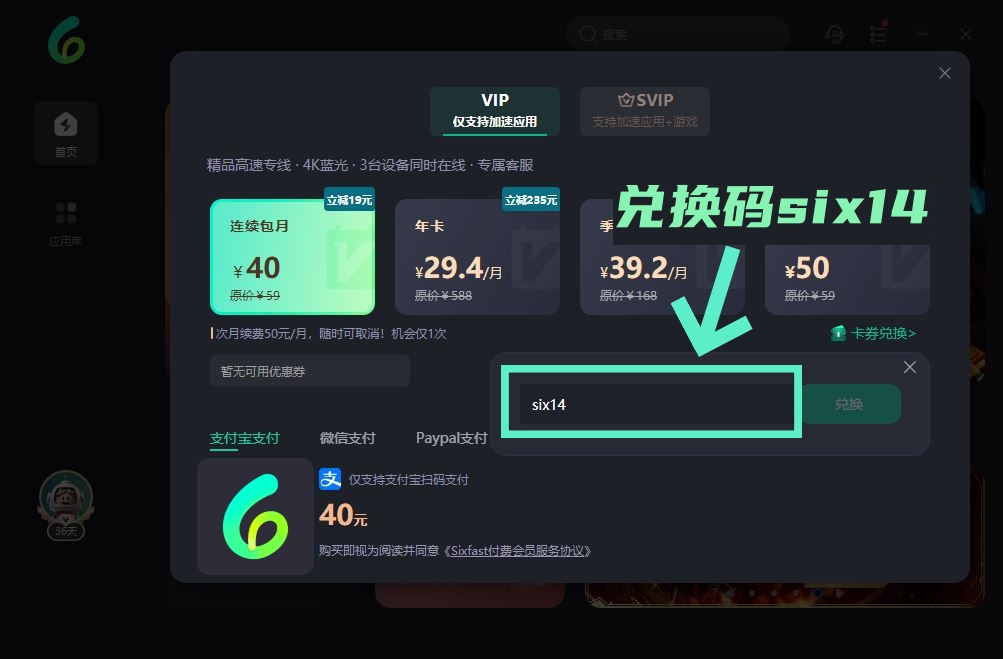Open the customer service headset icon
The width and height of the screenshot is (1003, 659).
click(x=834, y=34)
